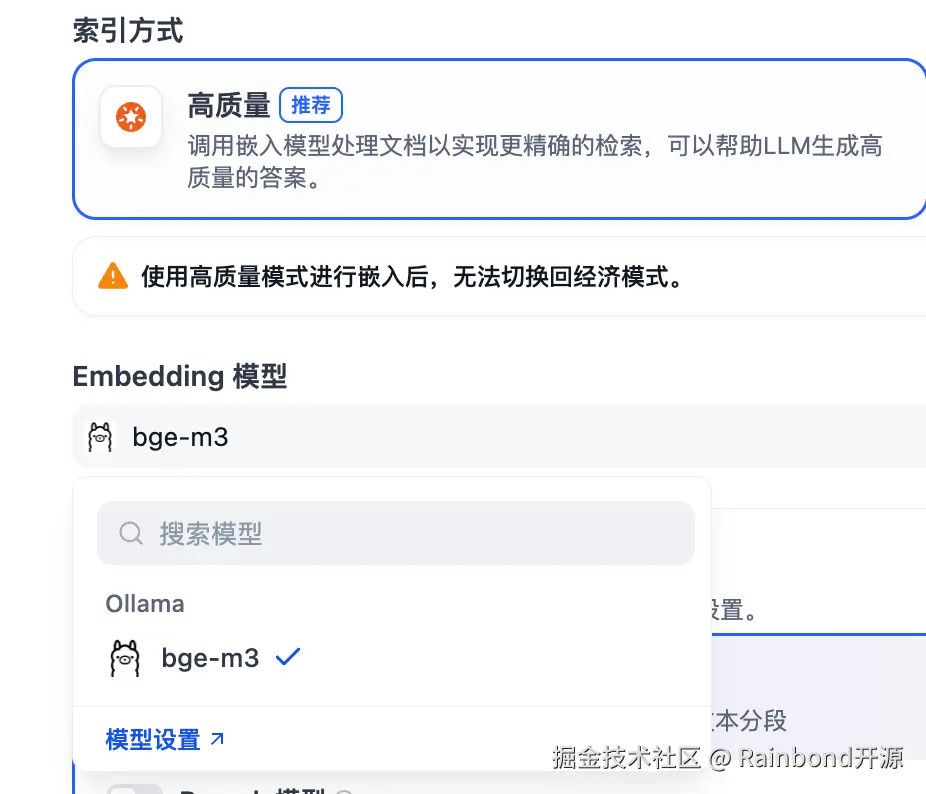Click the economy-mode switch warning banner text

point(412,276)
